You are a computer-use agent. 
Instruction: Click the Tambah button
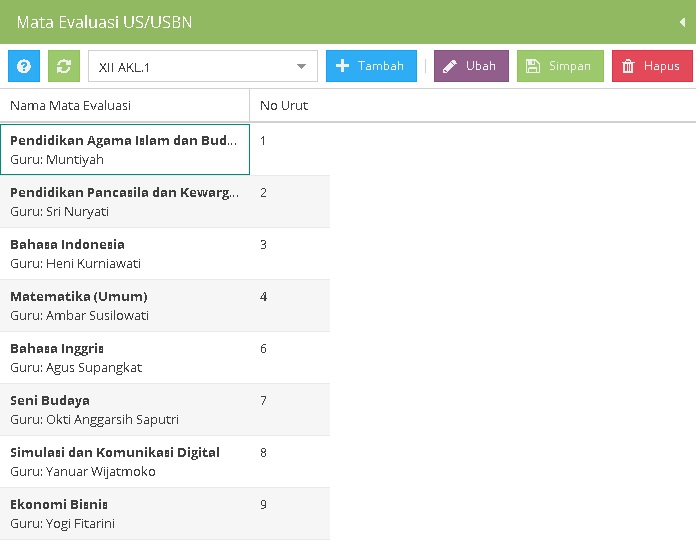[371, 66]
